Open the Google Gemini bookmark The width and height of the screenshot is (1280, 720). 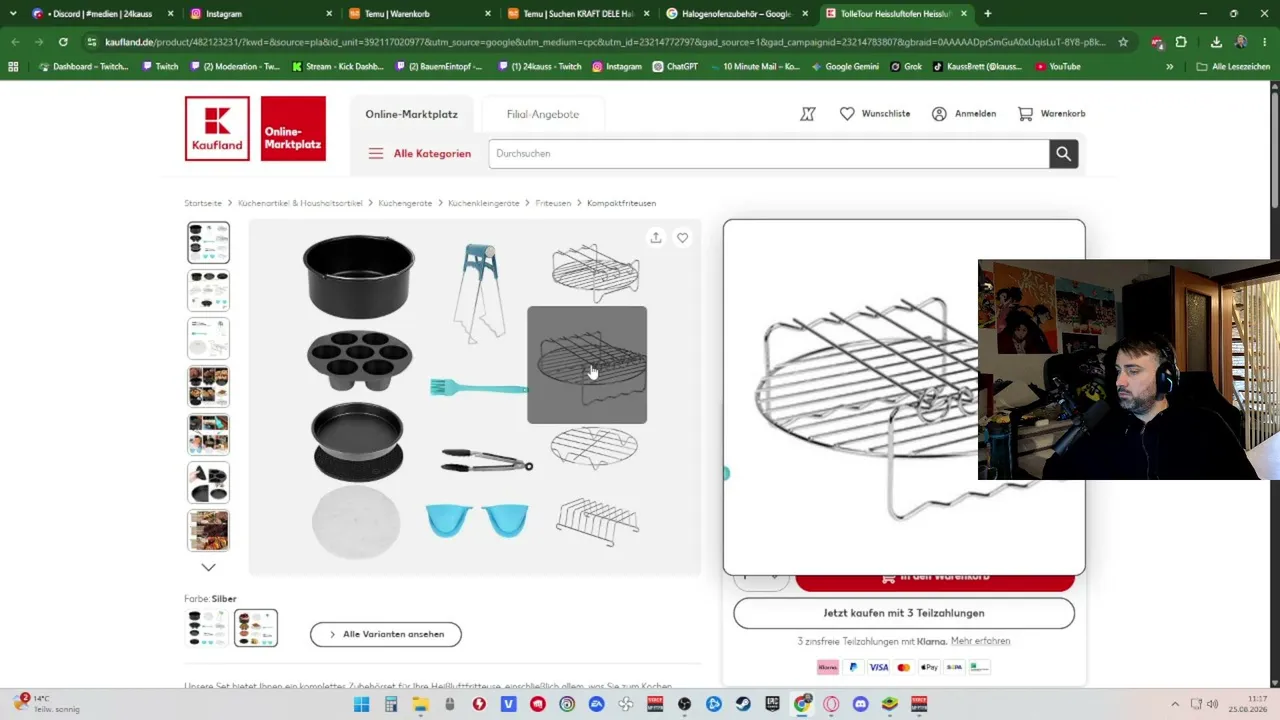click(844, 67)
